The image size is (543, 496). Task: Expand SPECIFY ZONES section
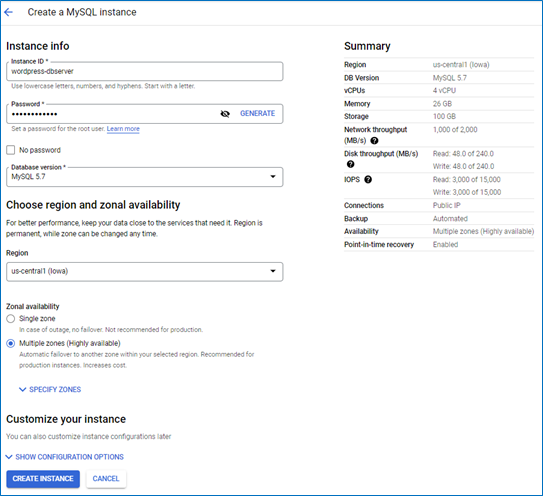click(x=50, y=390)
